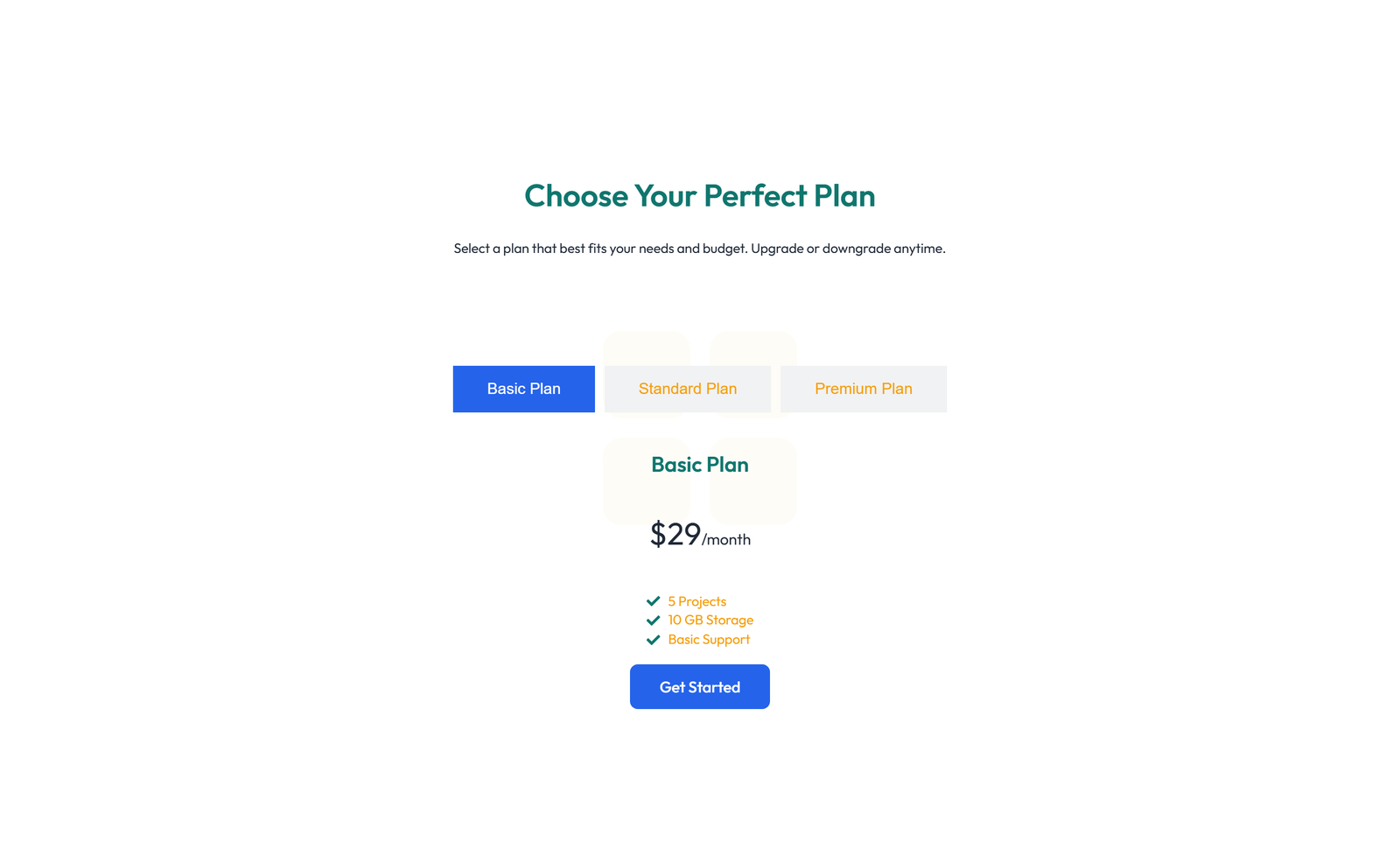Select the Premium Plan tab

coord(863,389)
